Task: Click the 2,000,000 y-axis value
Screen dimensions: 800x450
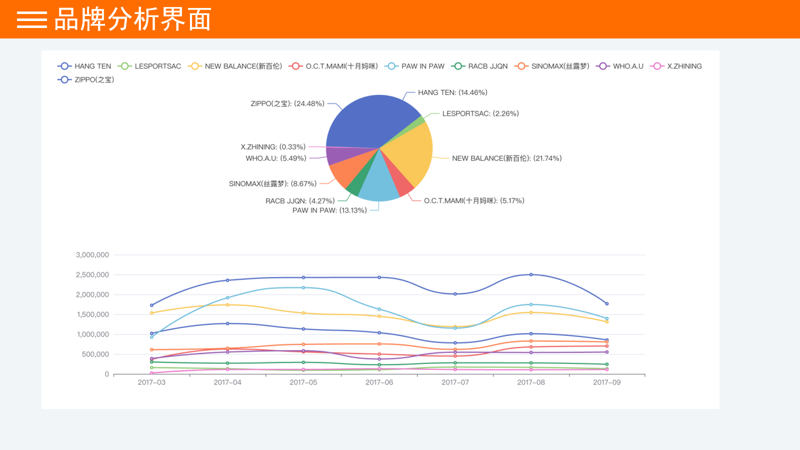Action: point(92,294)
